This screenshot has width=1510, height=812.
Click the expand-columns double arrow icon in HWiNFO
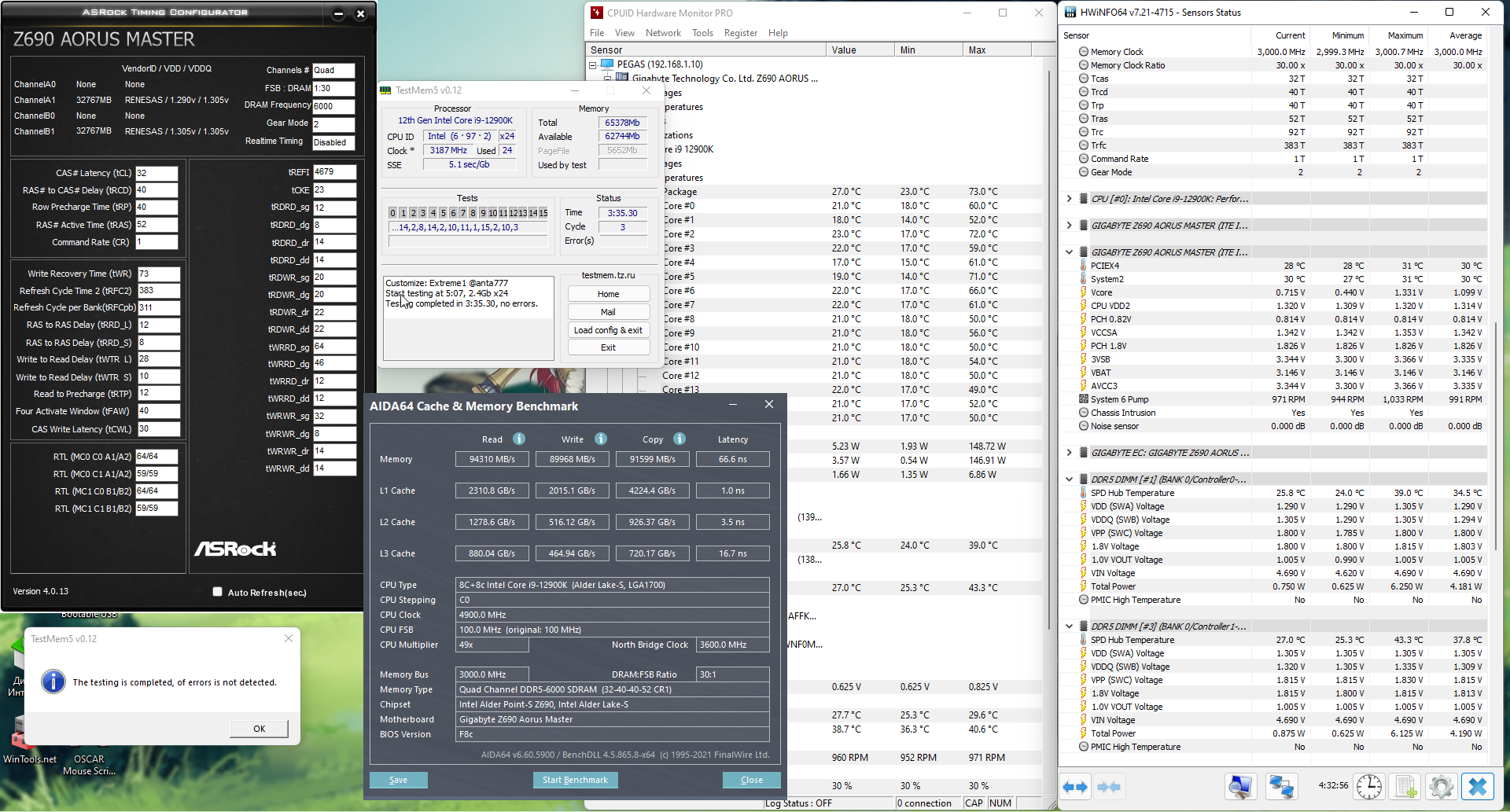point(1074,787)
